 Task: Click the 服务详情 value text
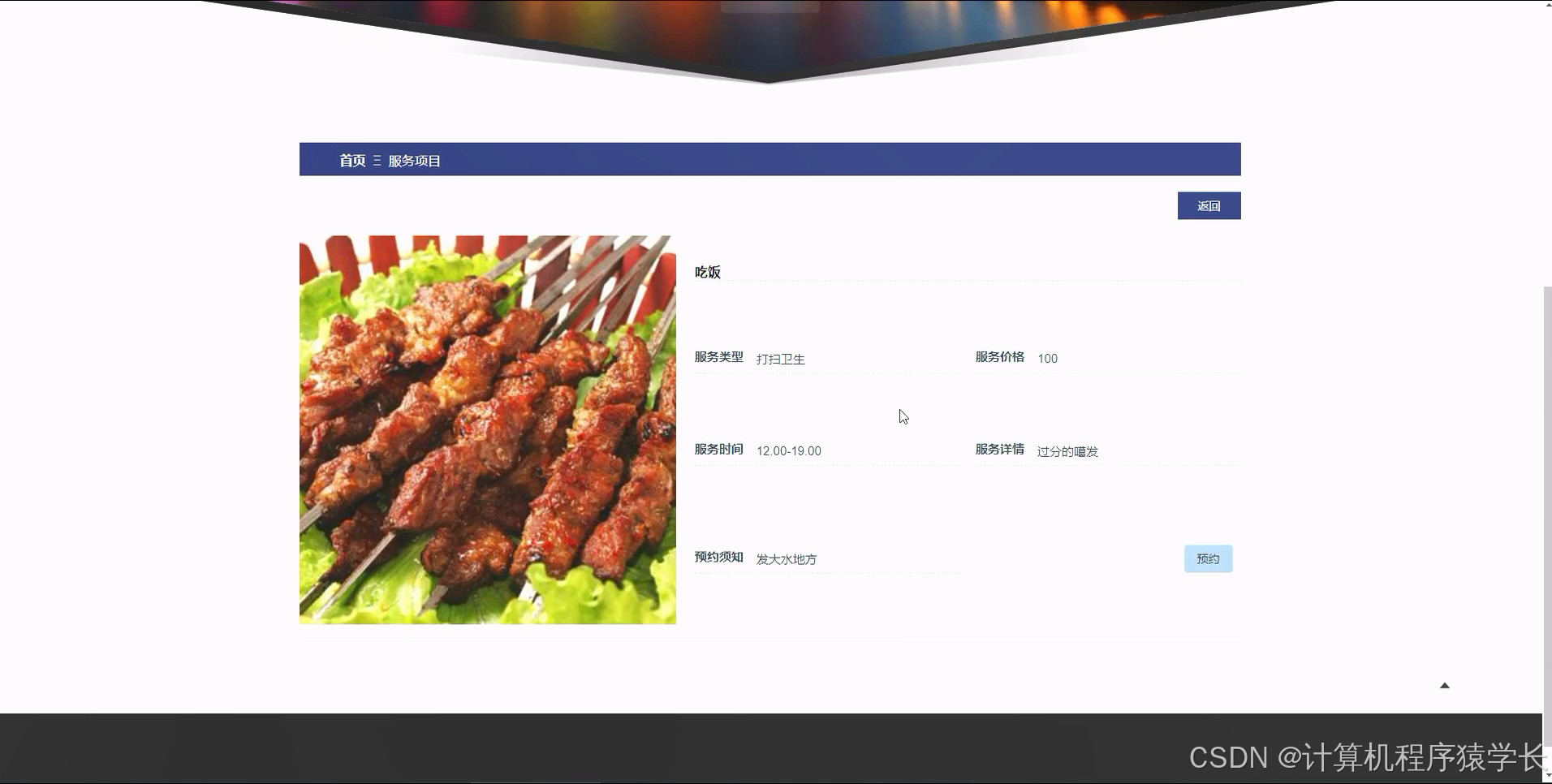(x=1067, y=451)
